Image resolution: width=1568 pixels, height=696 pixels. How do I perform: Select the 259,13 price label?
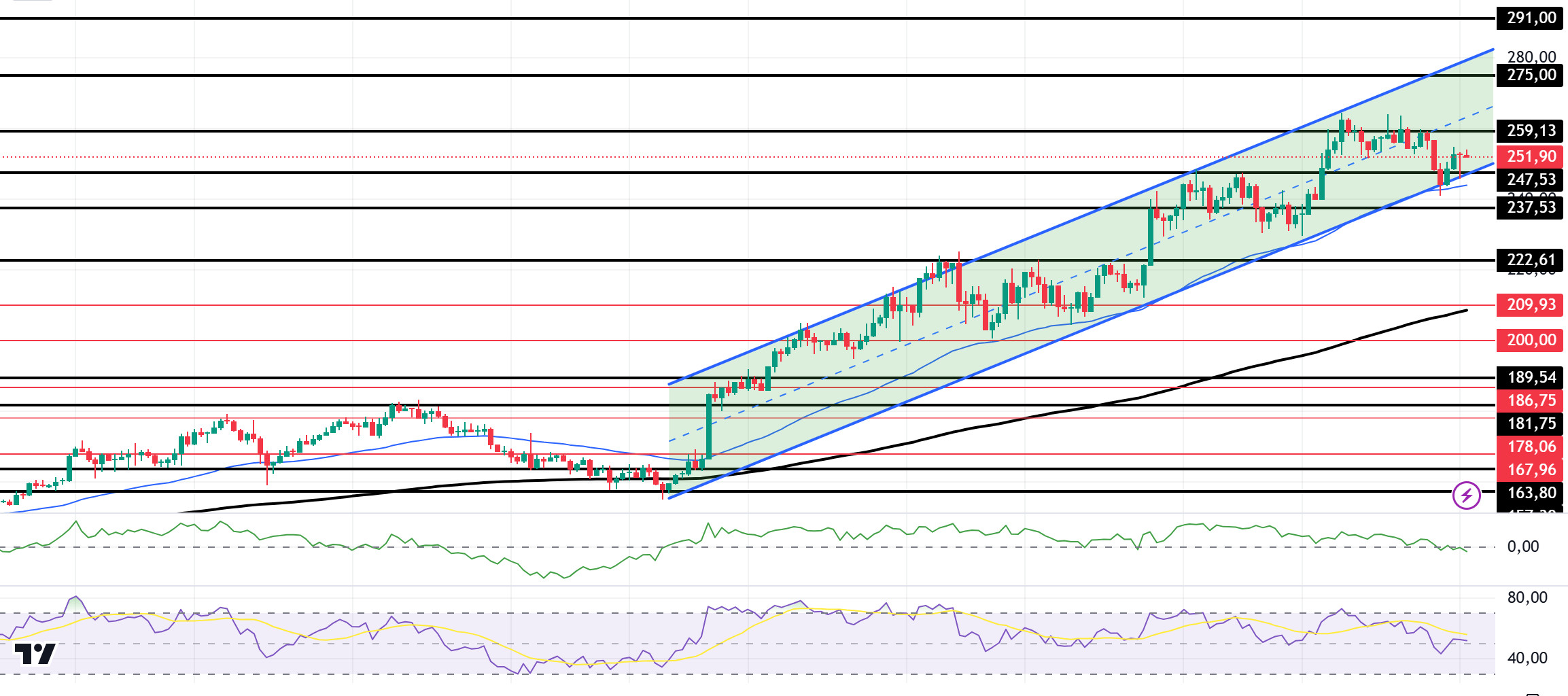click(1529, 131)
